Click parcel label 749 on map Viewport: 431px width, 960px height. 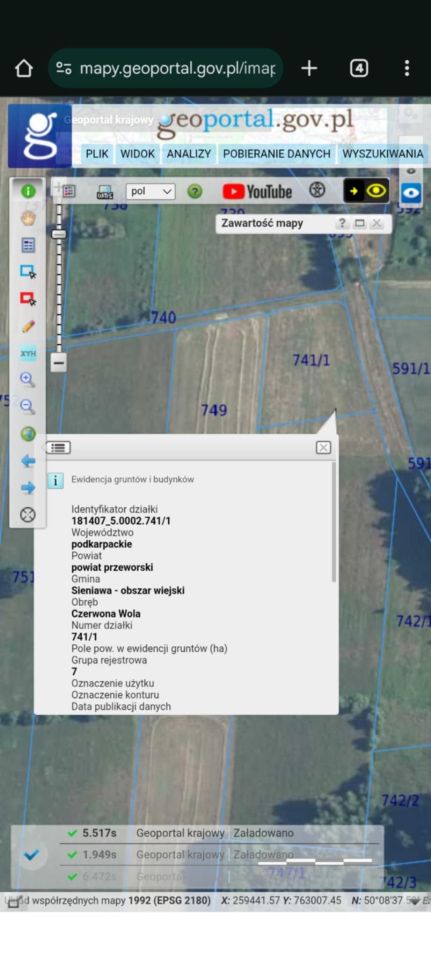pos(214,410)
